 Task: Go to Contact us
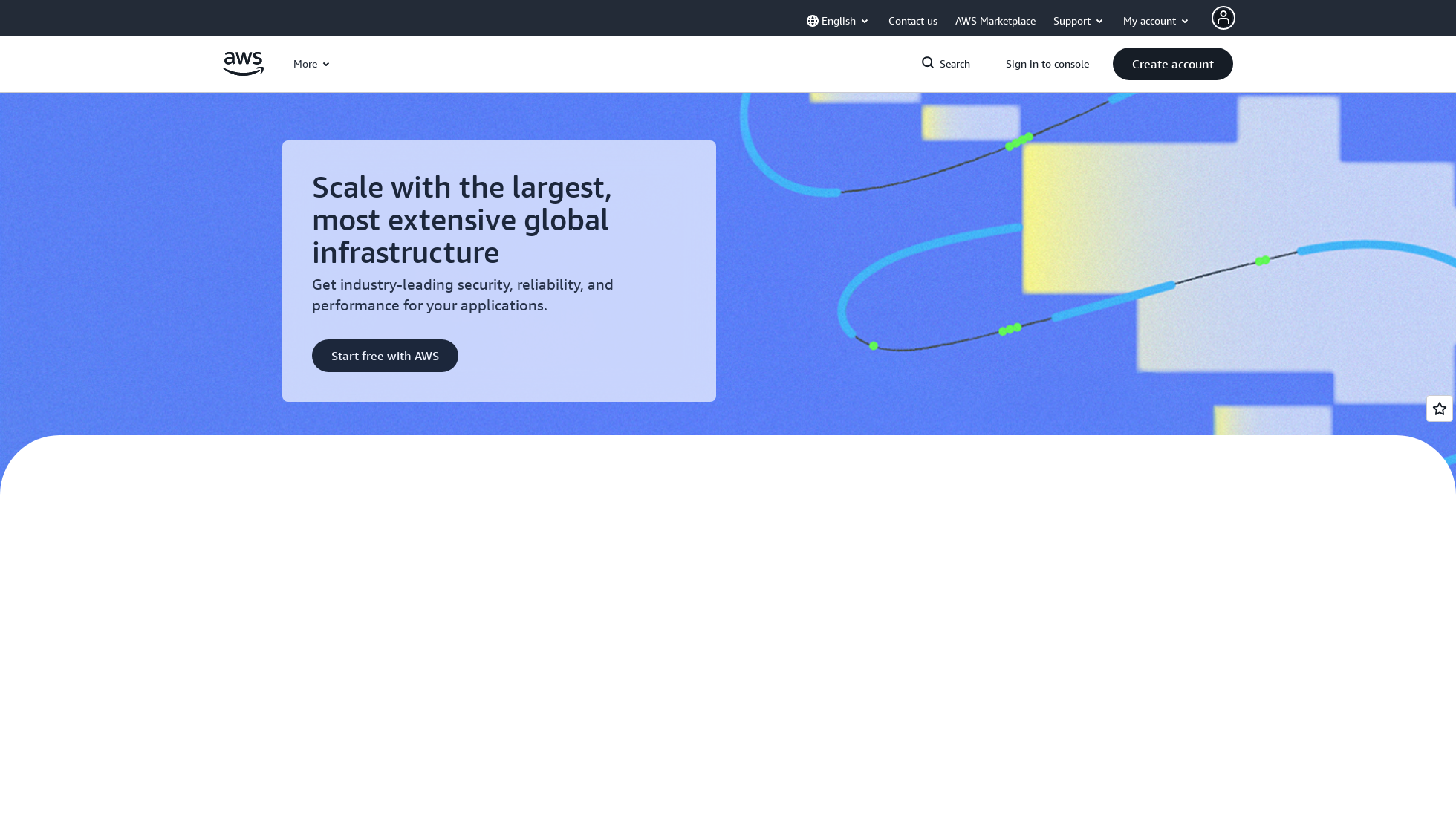tap(912, 21)
